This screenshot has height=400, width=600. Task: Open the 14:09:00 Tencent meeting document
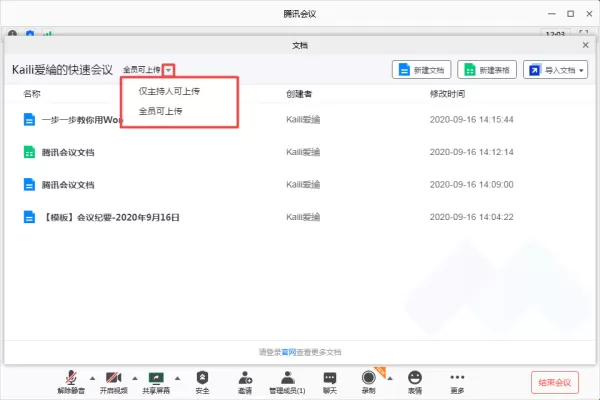coord(68,185)
